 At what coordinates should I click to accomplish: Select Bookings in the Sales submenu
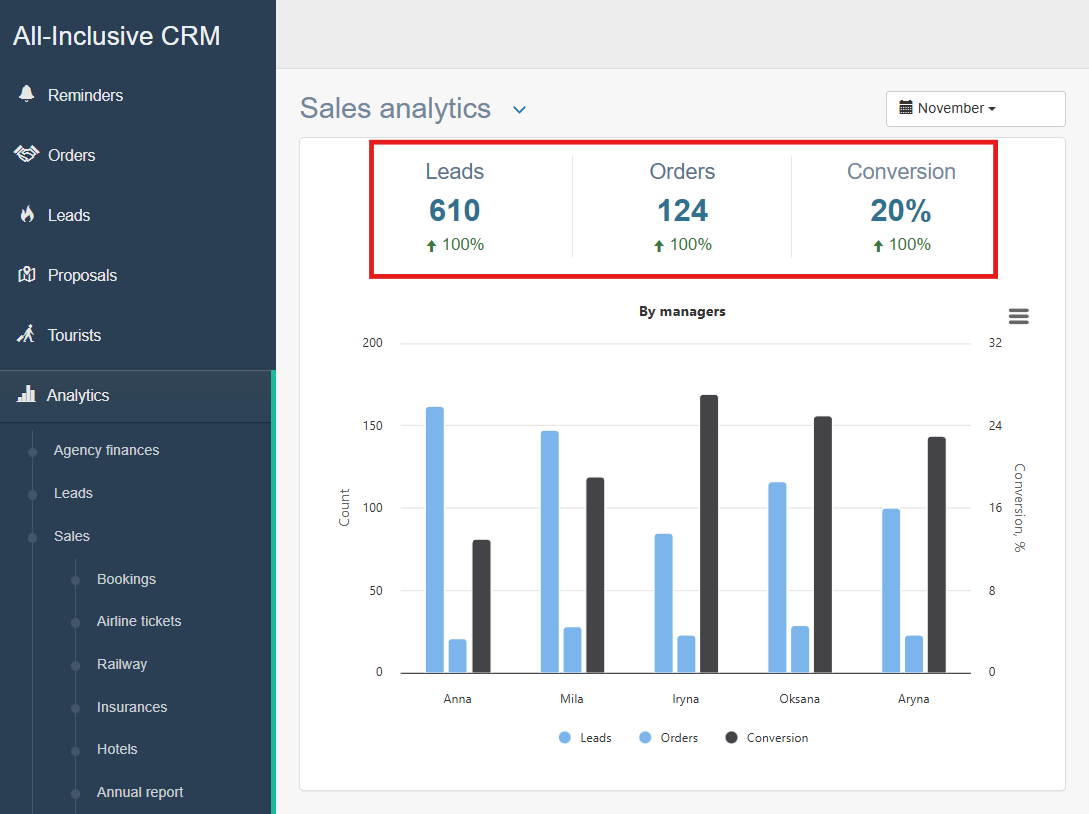click(126, 579)
